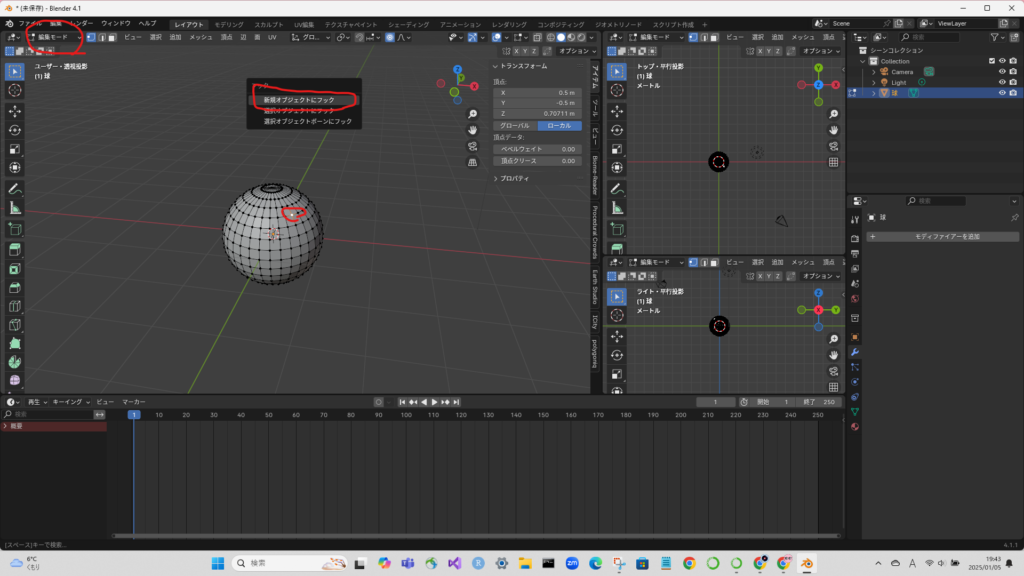The image size is (1024, 576).
Task: Toggle camera view icon in main viewport
Action: click(x=473, y=146)
